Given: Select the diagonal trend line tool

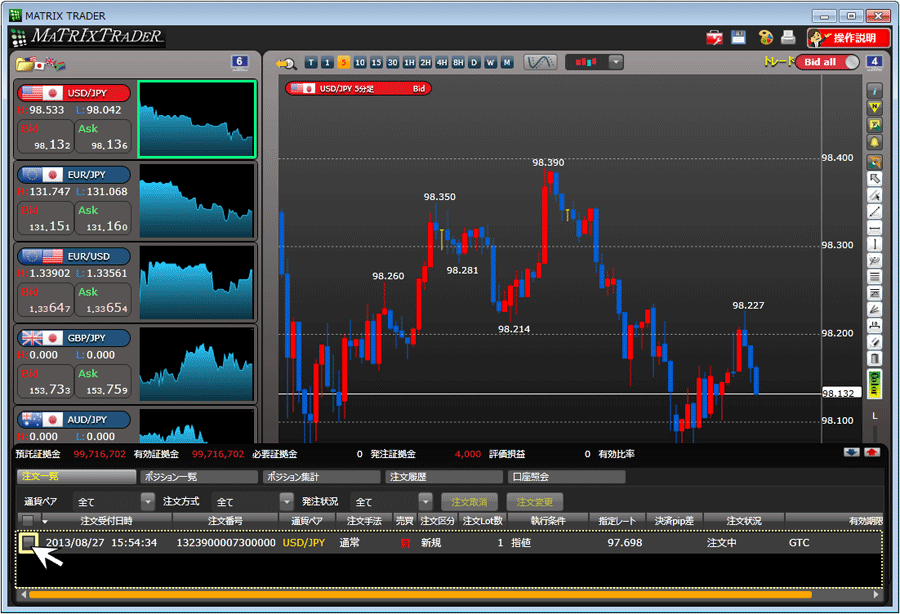Looking at the screenshot, I should (874, 212).
